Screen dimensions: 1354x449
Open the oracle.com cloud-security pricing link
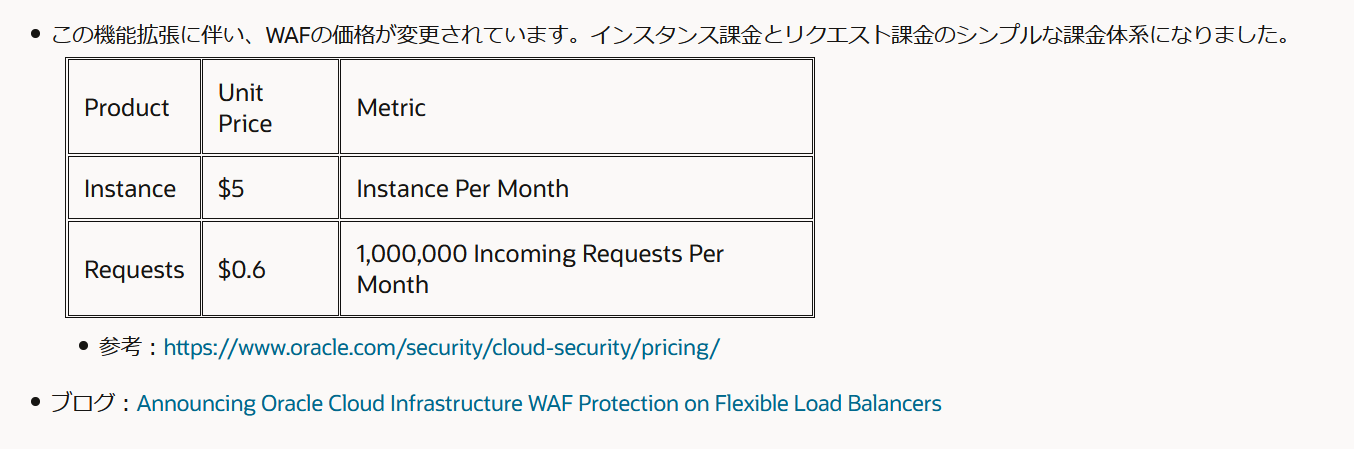pyautogui.click(x=441, y=348)
